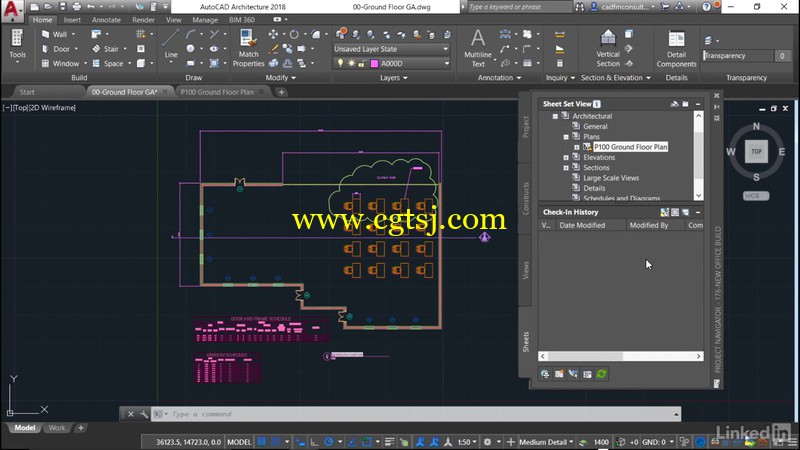Switch to P100 Ground Floor Plan drawing tab

217,92
